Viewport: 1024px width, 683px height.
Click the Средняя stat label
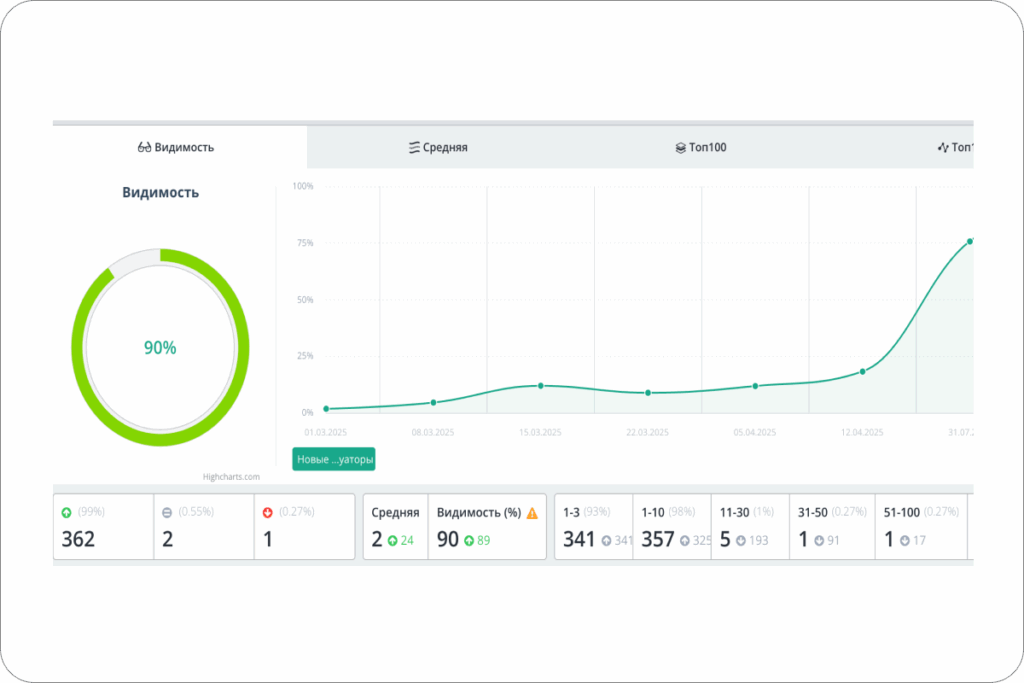(x=395, y=513)
